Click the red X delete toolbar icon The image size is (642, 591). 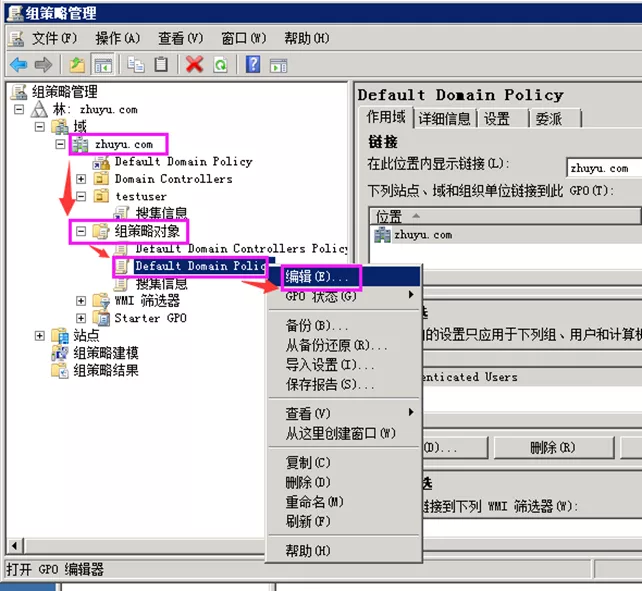[x=194, y=65]
